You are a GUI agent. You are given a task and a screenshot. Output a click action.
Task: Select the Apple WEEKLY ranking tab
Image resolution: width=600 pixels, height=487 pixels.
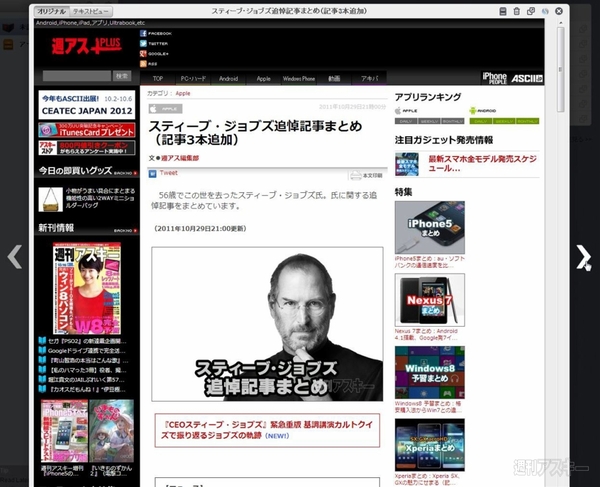[x=429, y=121]
